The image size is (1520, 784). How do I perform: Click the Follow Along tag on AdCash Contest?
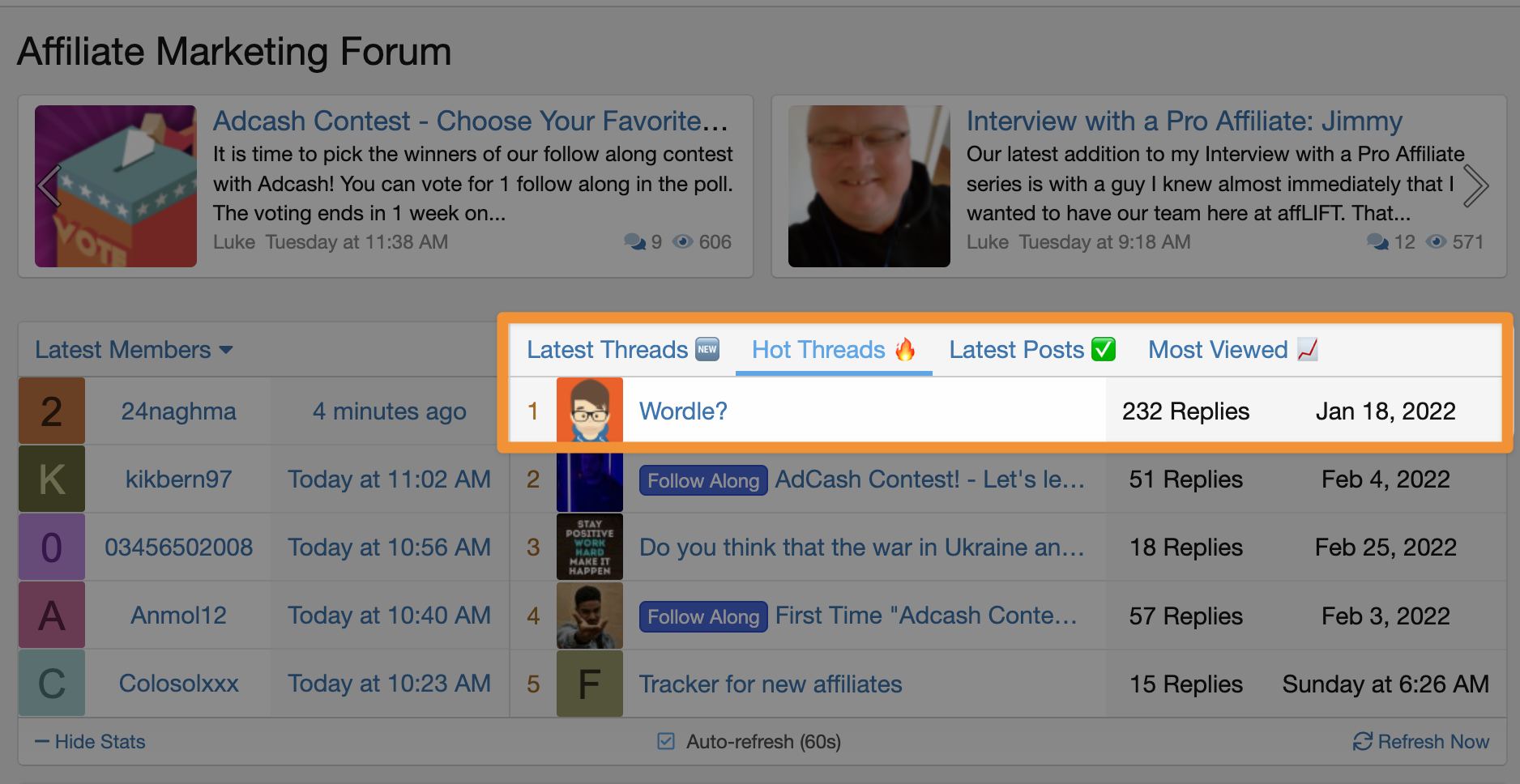(x=703, y=480)
